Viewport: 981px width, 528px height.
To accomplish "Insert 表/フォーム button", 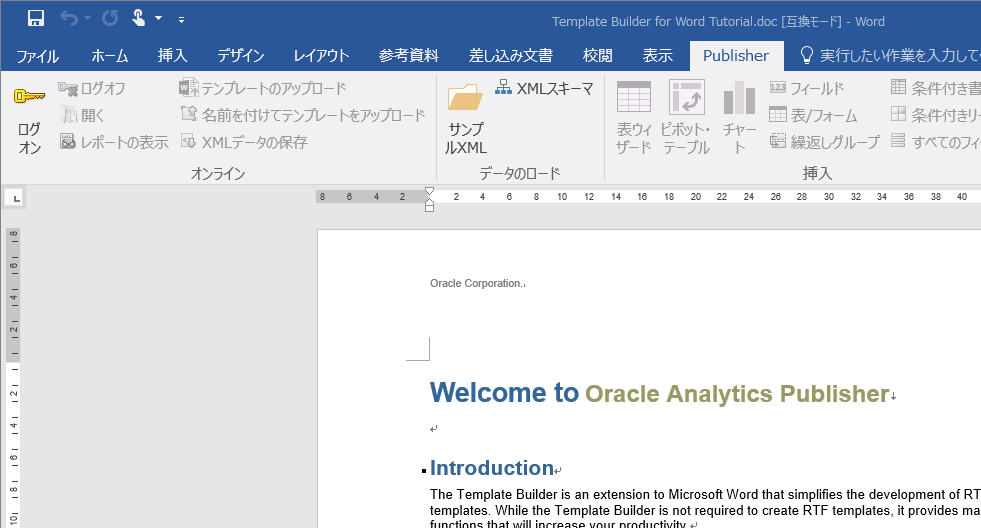I will point(813,115).
